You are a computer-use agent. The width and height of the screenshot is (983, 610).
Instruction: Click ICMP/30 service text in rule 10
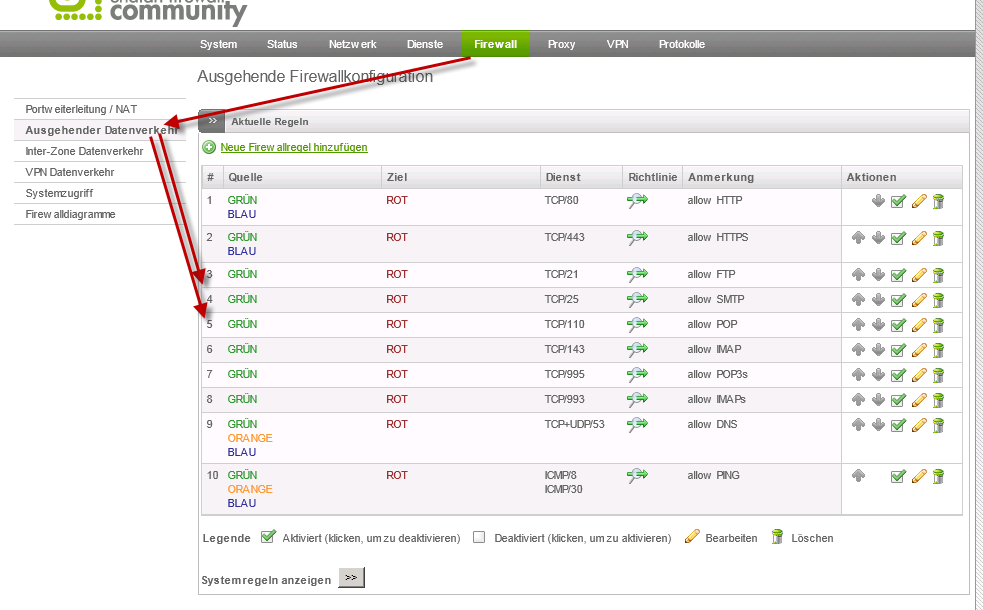pyautogui.click(x=563, y=489)
